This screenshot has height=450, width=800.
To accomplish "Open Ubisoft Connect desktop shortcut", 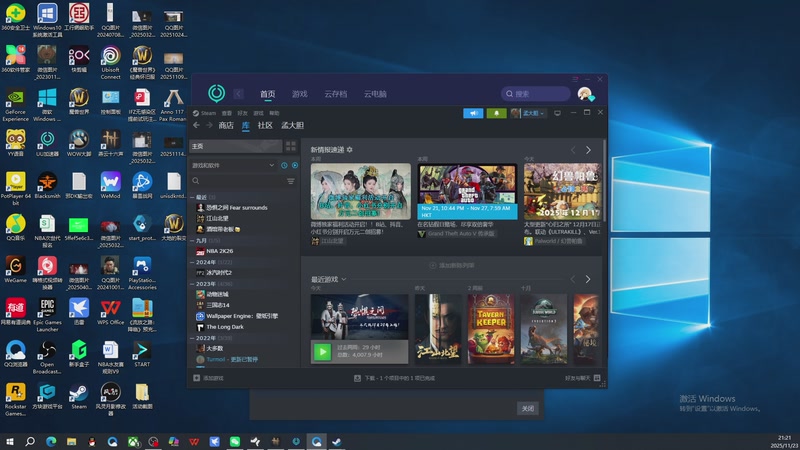I will coord(111,63).
